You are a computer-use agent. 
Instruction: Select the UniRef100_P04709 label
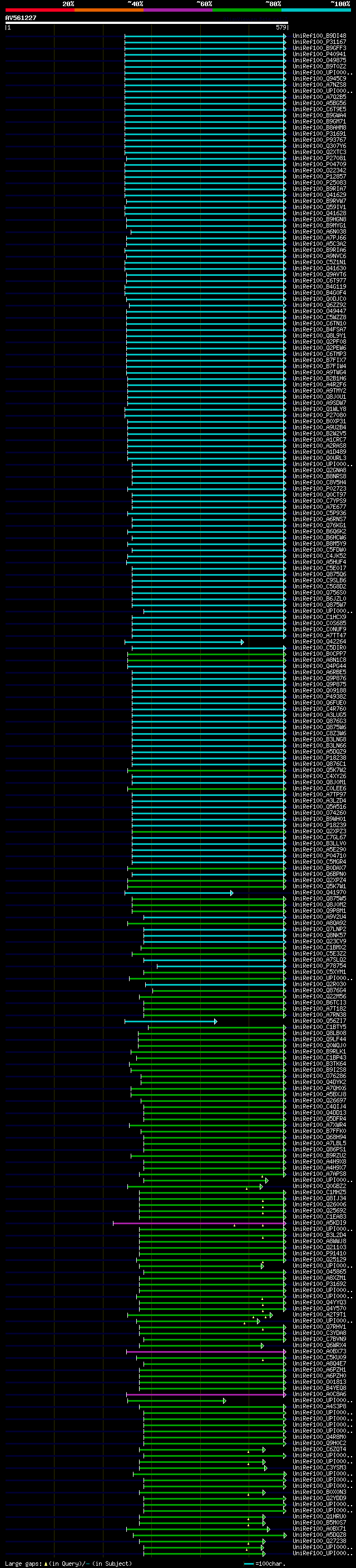(319, 164)
